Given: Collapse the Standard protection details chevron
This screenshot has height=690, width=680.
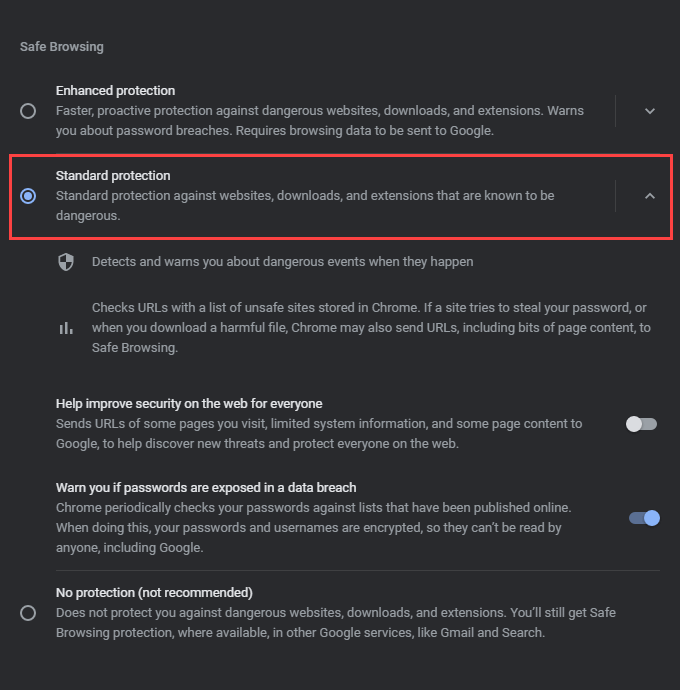Looking at the screenshot, I should click(x=650, y=196).
